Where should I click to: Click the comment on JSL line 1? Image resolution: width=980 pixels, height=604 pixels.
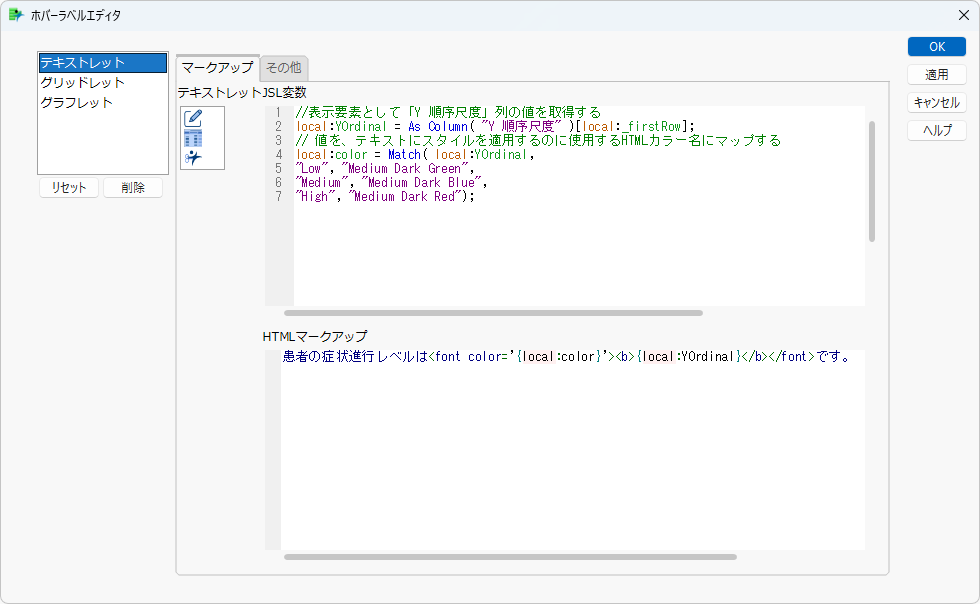coord(448,112)
